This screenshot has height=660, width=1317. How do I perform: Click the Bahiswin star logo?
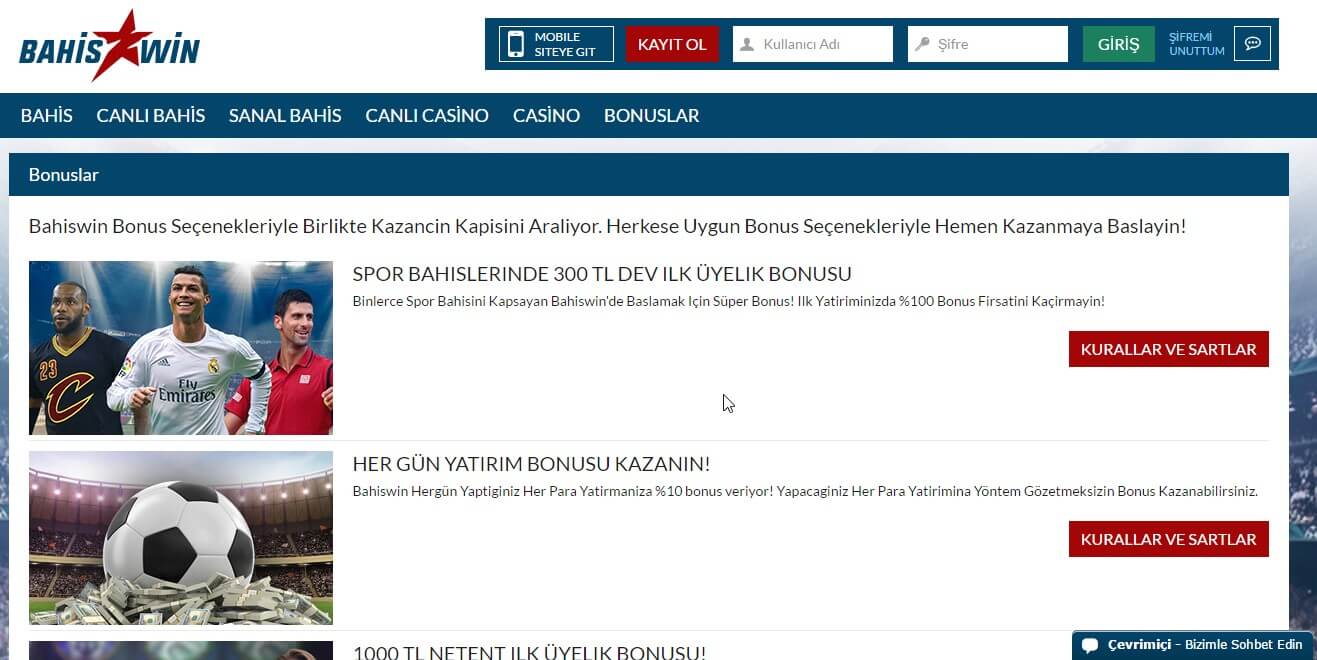coord(109,44)
